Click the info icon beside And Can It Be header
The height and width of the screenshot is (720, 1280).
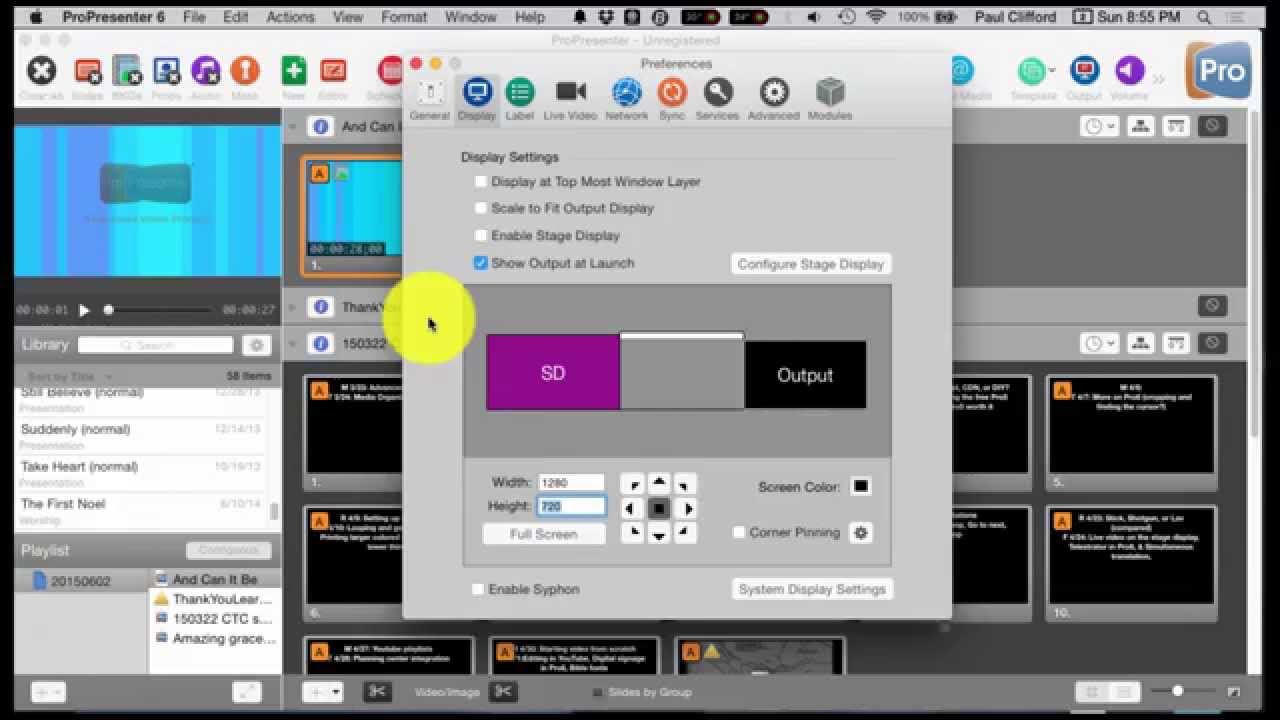[321, 127]
